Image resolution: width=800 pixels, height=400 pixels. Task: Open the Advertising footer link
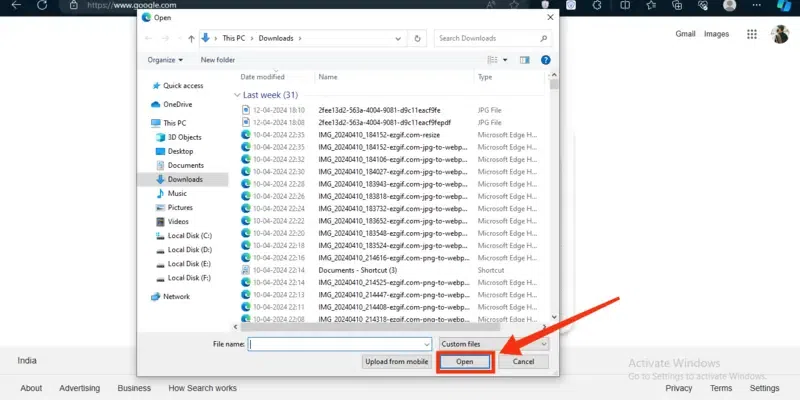80,388
